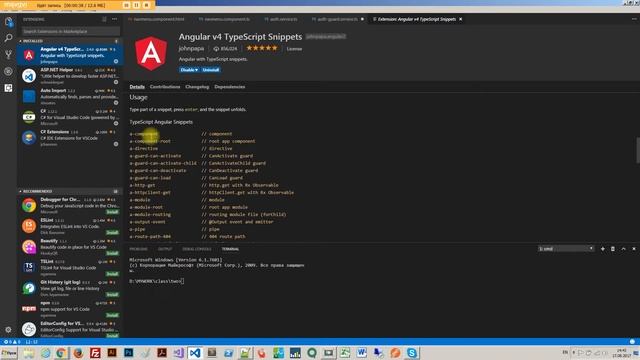Screen dimensions: 640x360
Task: Open Word from the Windows taskbar
Action: tap(362, 353)
